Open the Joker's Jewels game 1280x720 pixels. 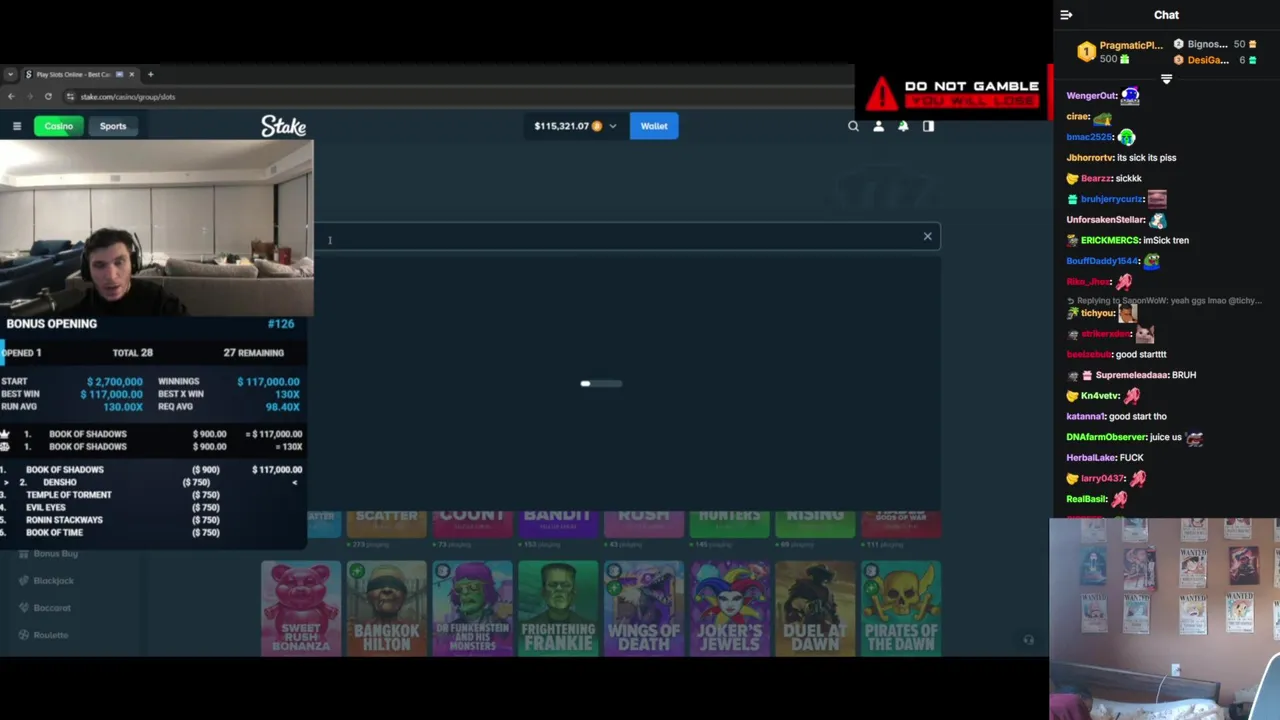coord(729,608)
